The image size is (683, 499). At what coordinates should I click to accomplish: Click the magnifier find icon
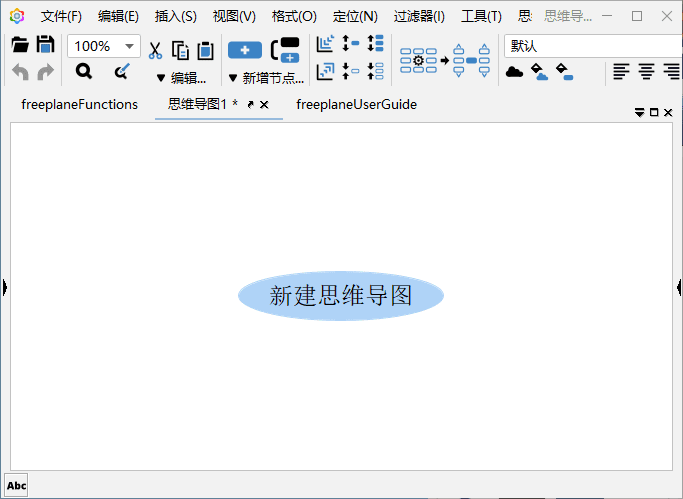(84, 71)
